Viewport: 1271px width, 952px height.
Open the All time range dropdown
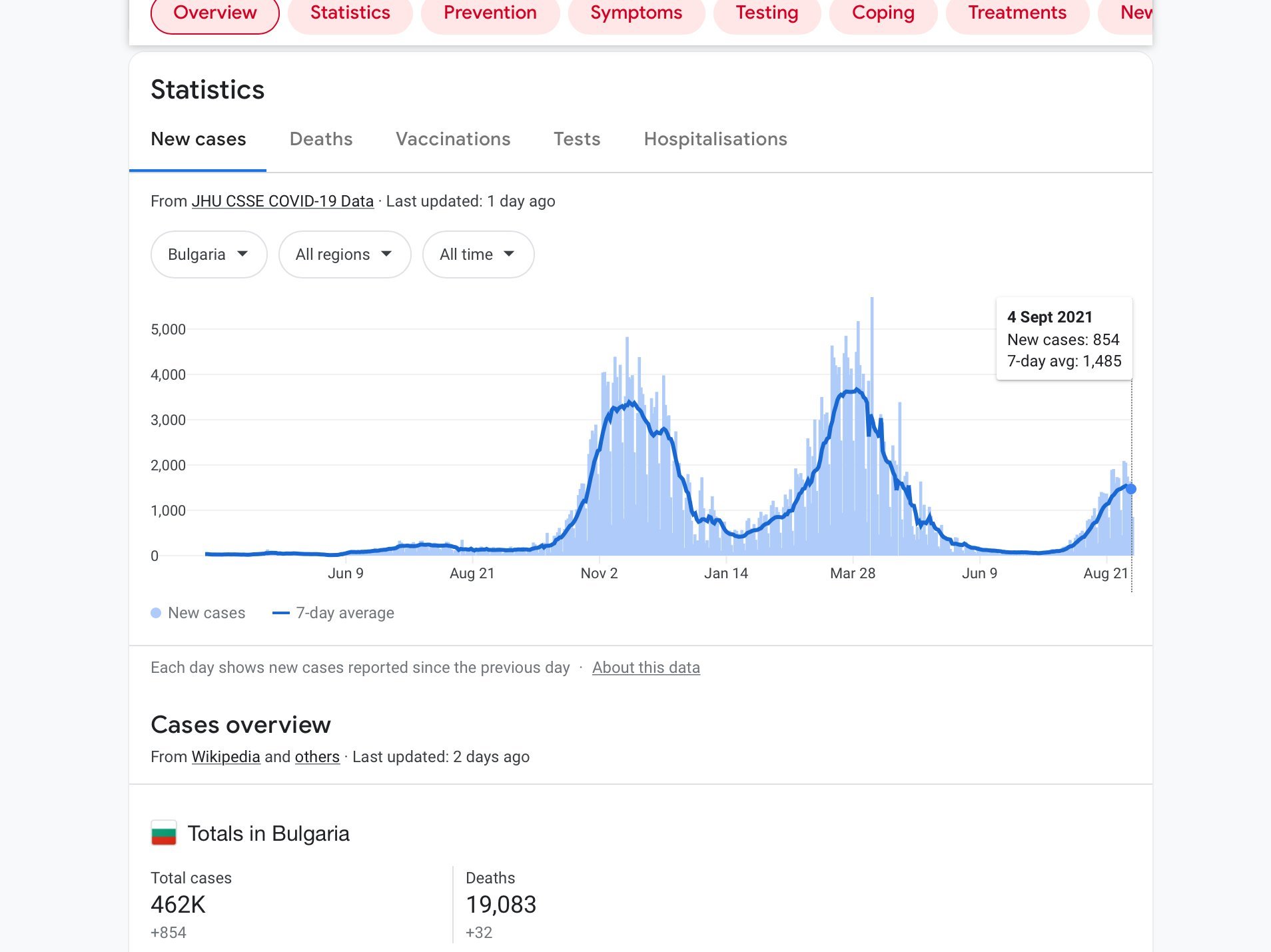click(x=478, y=254)
